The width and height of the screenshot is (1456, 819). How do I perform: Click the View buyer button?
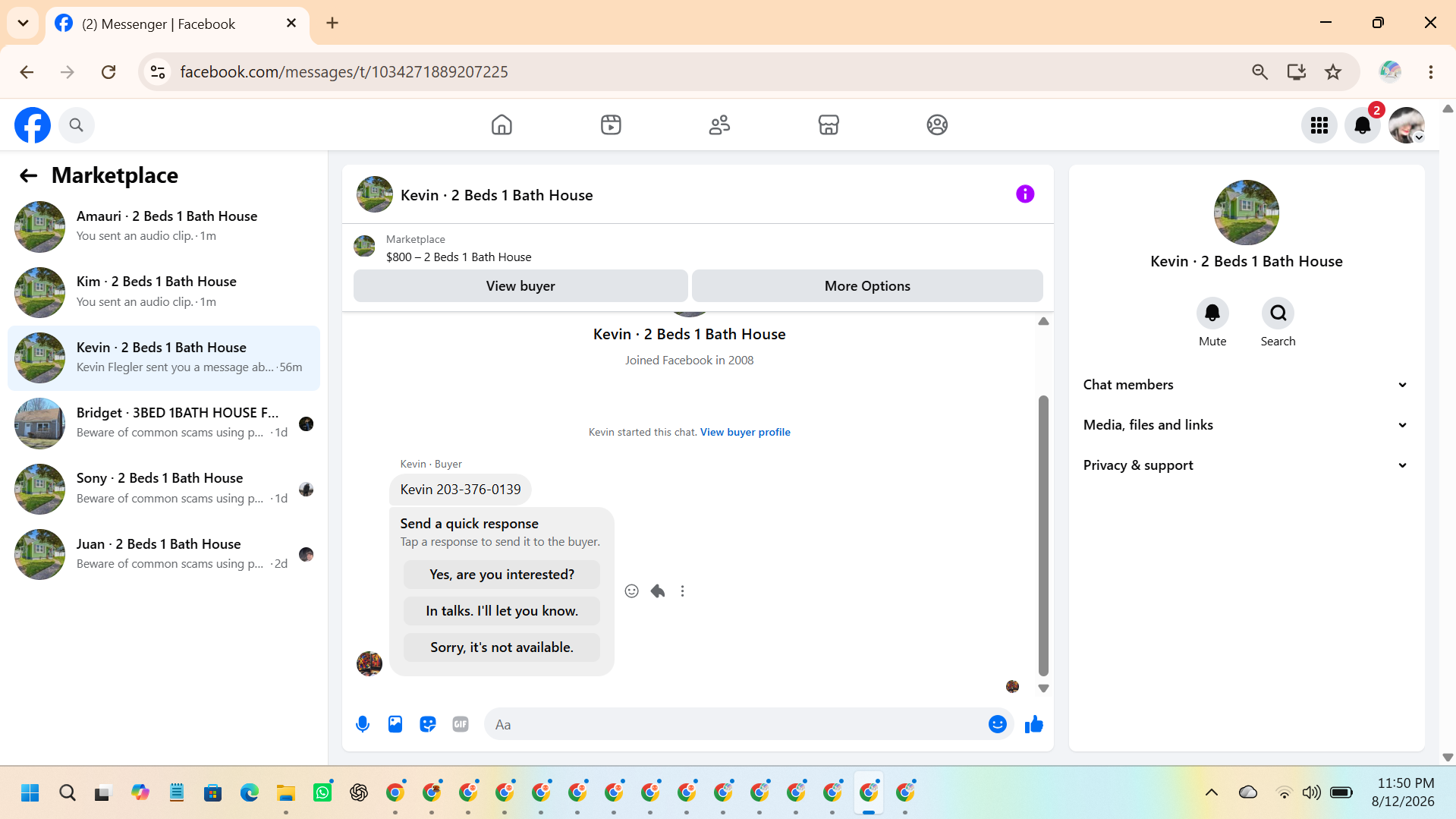tap(520, 286)
